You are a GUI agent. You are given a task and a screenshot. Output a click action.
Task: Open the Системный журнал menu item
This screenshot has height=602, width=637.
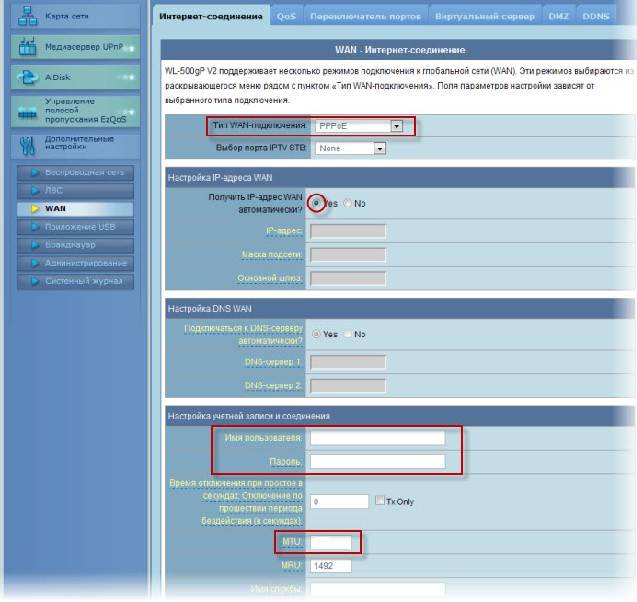(x=76, y=281)
